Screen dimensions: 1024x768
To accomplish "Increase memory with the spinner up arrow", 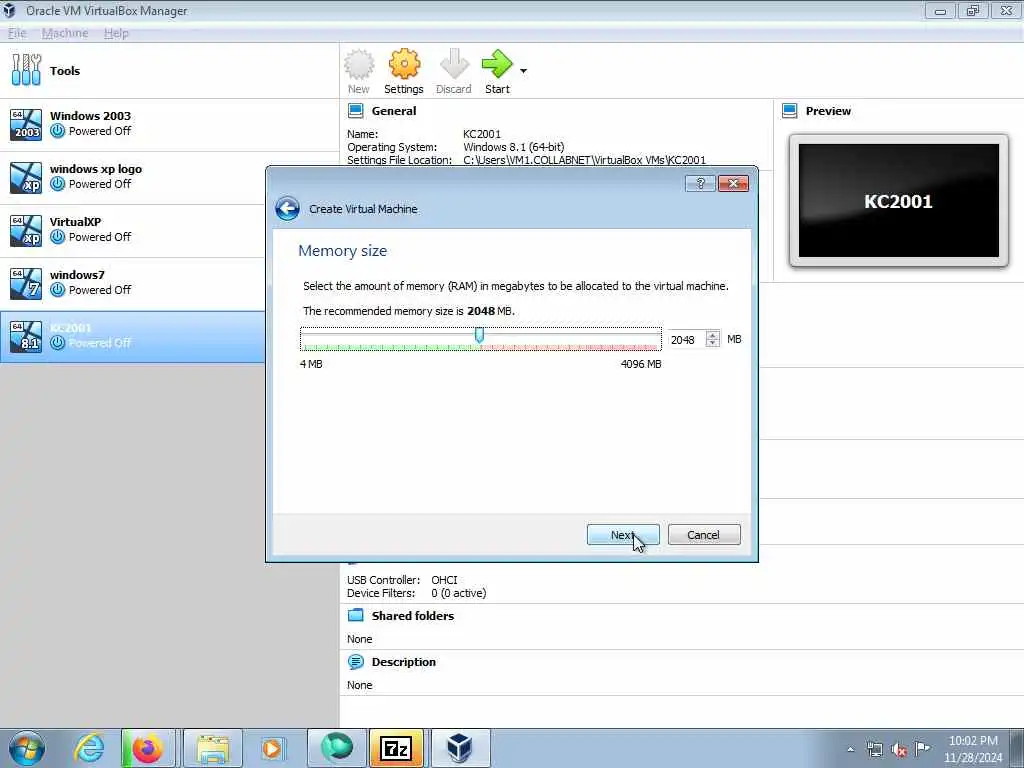I will tap(713, 335).
